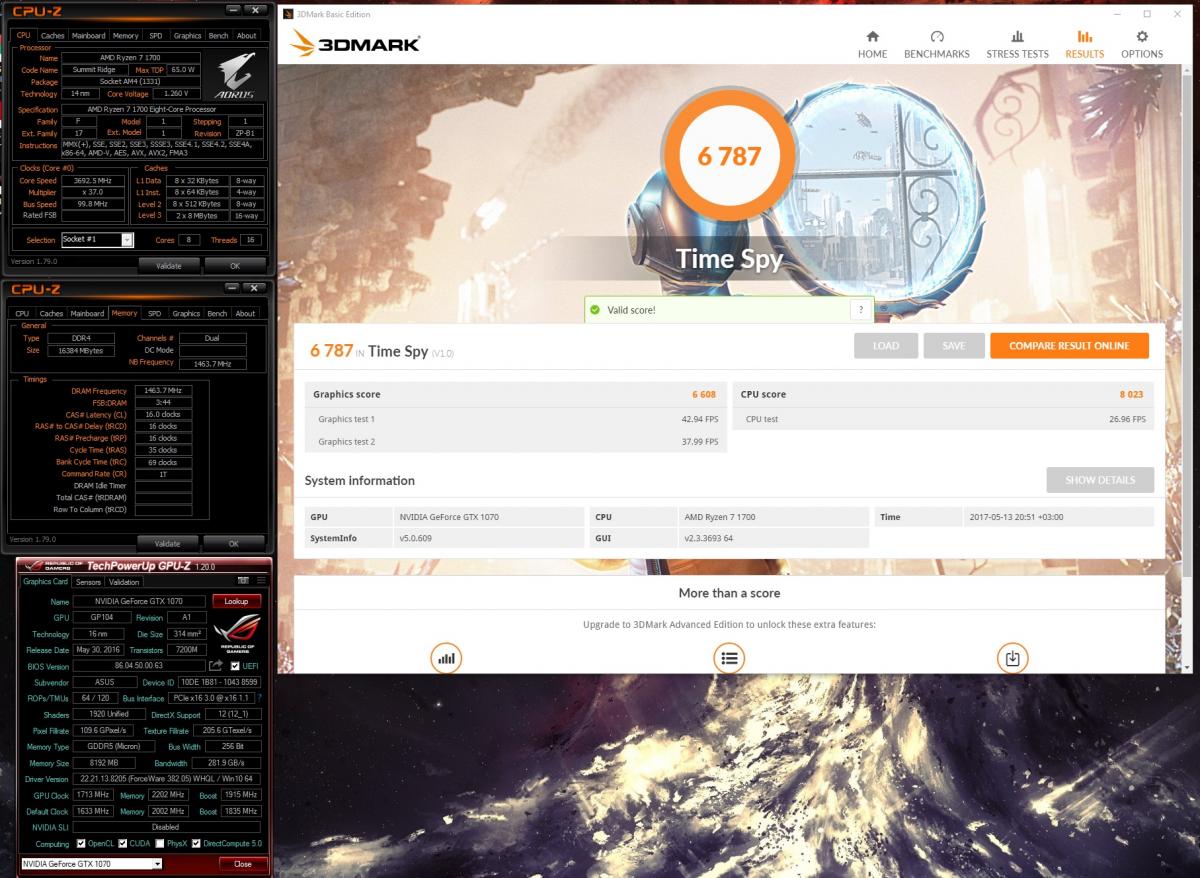The width and height of the screenshot is (1200, 878).
Task: Click OK in lower CPU-Z memory window
Action: tap(235, 544)
